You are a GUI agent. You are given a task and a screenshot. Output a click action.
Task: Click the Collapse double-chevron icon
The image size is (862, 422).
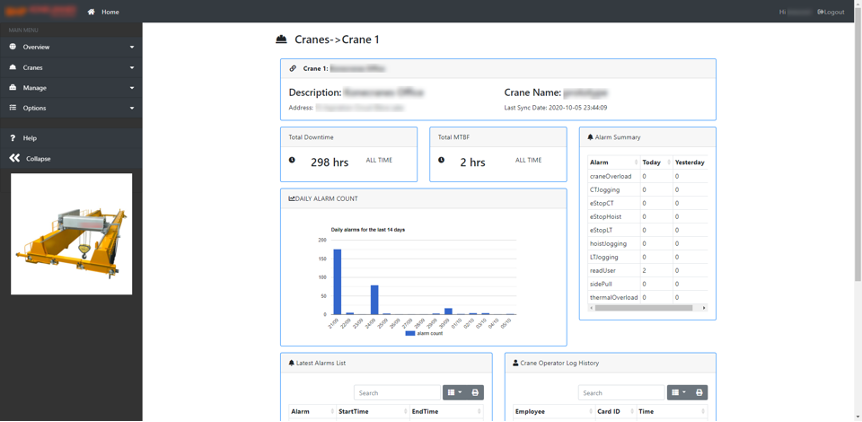point(14,158)
